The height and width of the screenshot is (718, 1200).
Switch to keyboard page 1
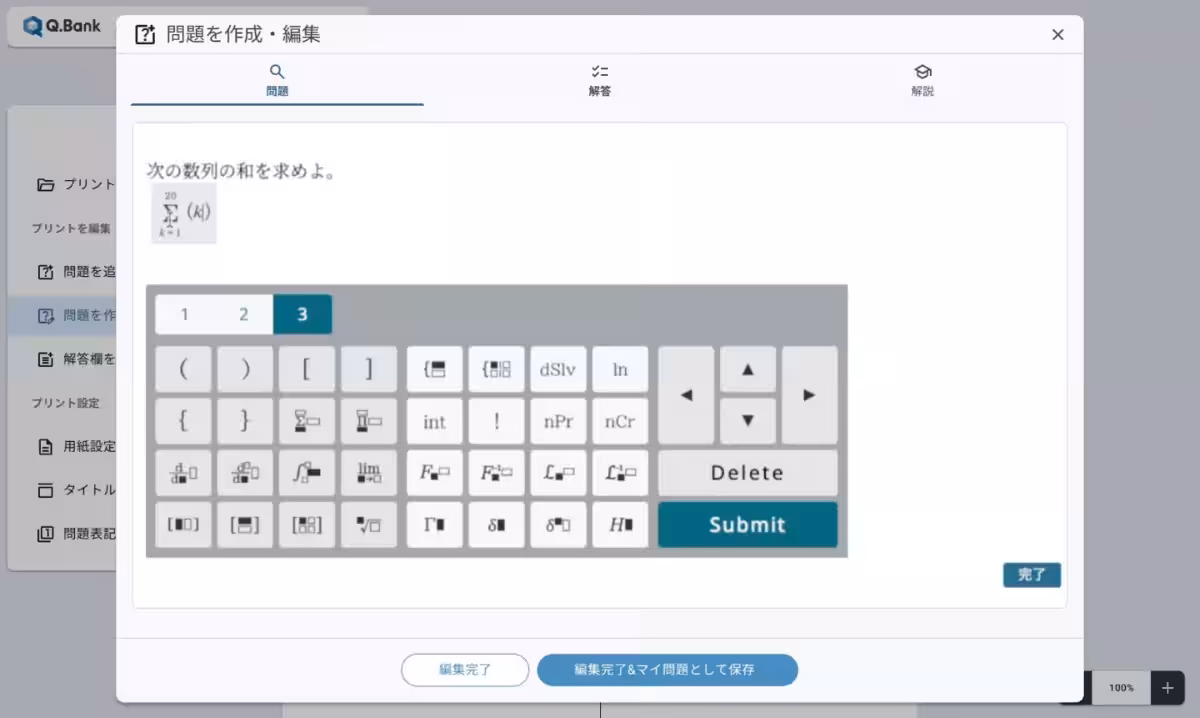click(184, 313)
